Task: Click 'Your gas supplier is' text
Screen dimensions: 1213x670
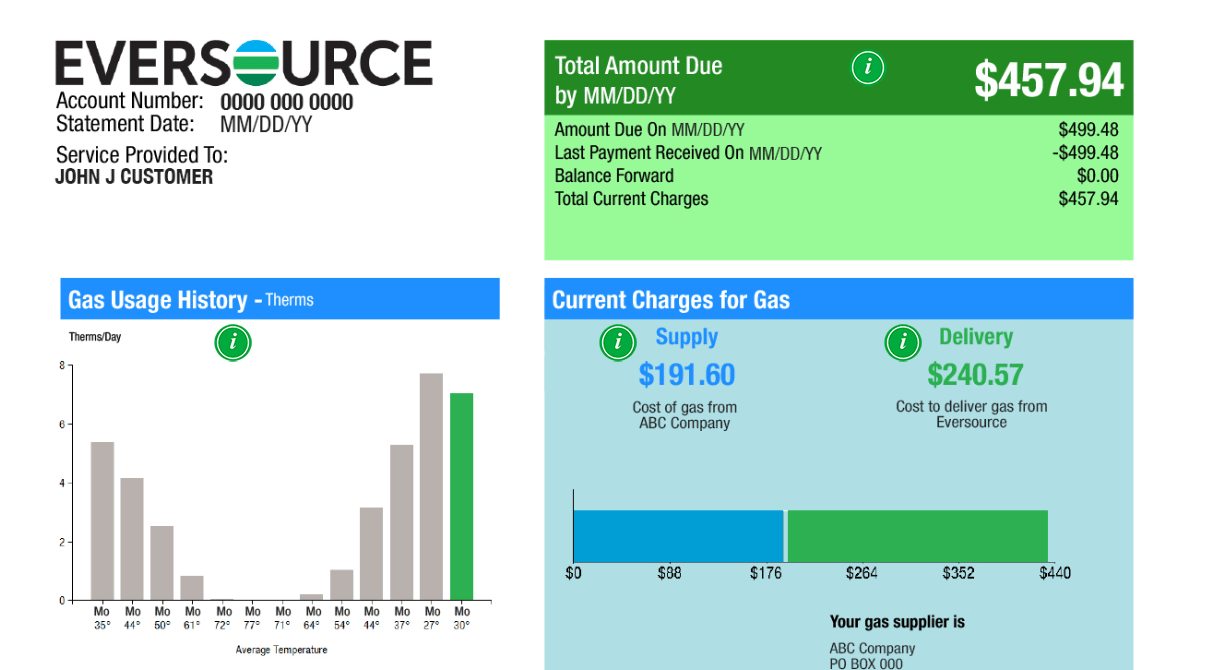Action: point(897,622)
